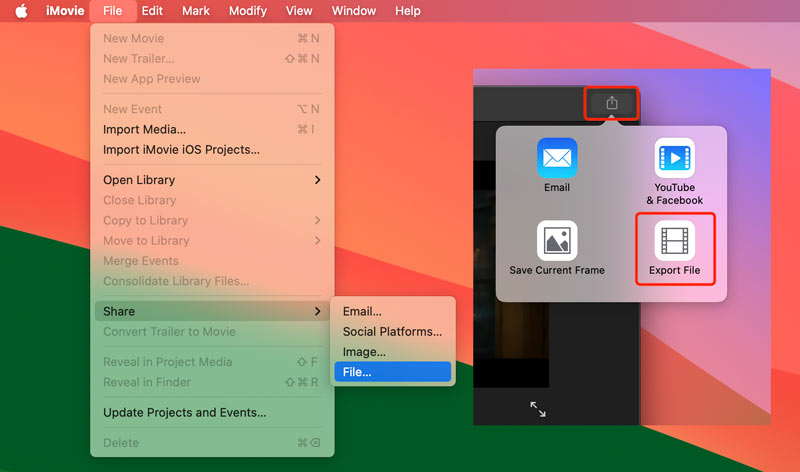
Task: Open the Apple menu
Action: [x=21, y=11]
